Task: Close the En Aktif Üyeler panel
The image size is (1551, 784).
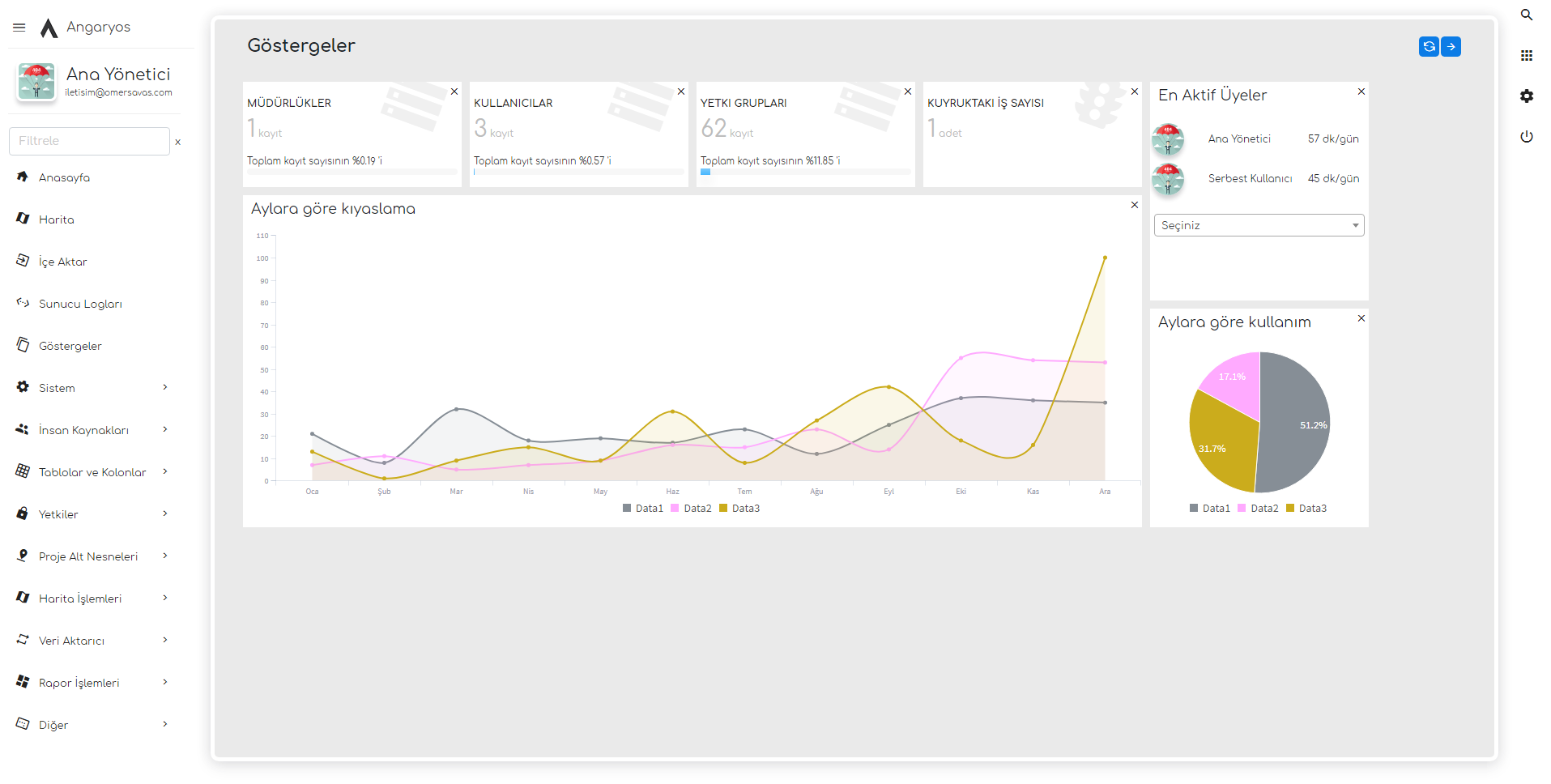Action: [x=1361, y=92]
